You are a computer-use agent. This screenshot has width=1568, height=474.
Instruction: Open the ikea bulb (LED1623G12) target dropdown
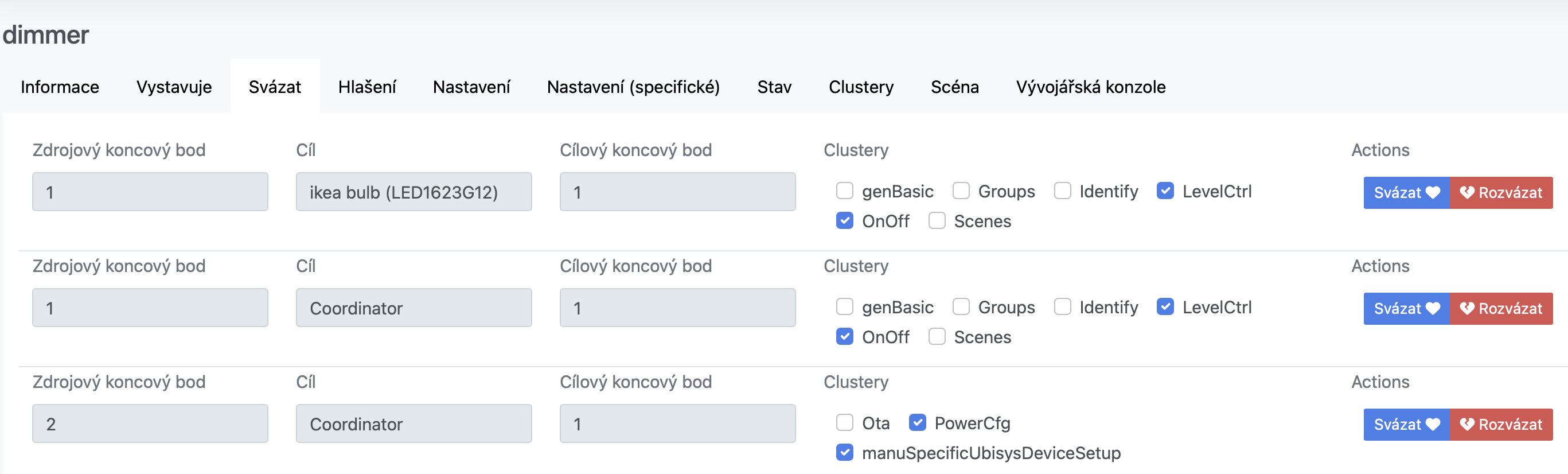tap(414, 192)
